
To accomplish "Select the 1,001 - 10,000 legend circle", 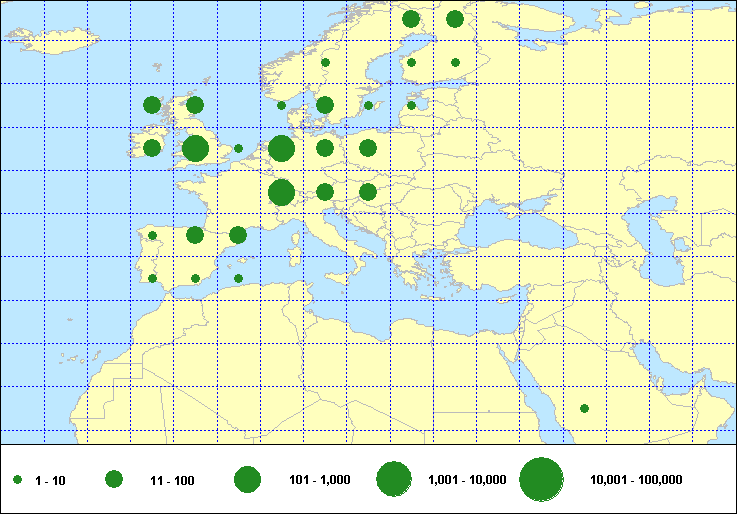I will point(394,480).
